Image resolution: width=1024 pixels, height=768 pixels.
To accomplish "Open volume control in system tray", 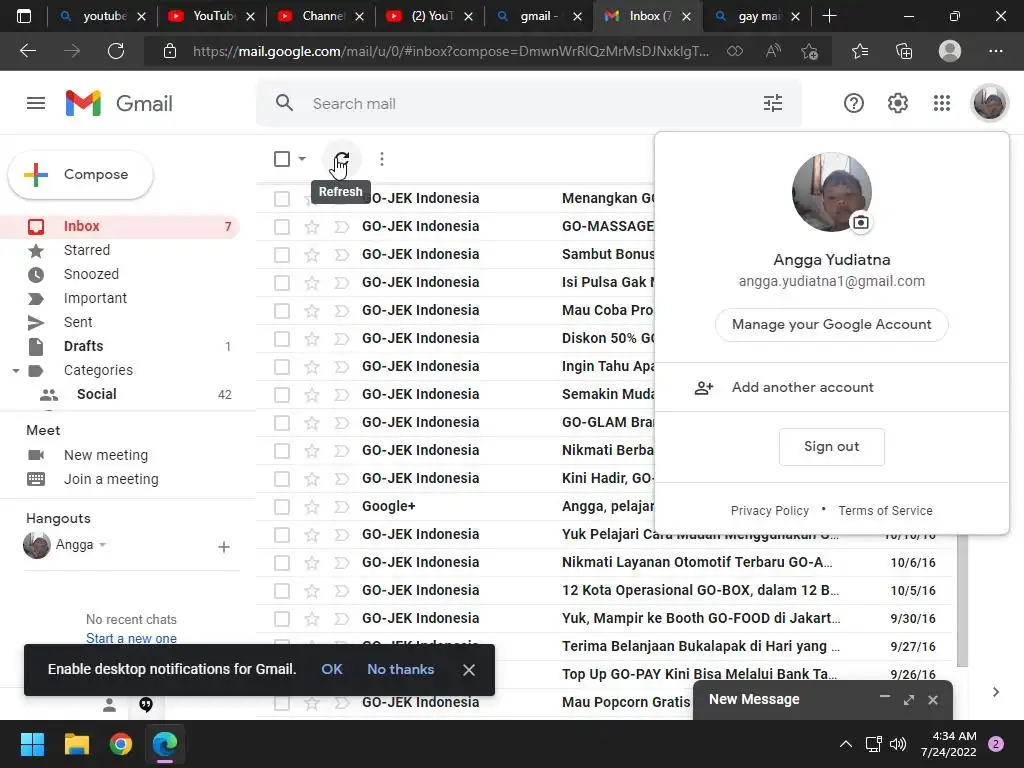I will click(898, 744).
